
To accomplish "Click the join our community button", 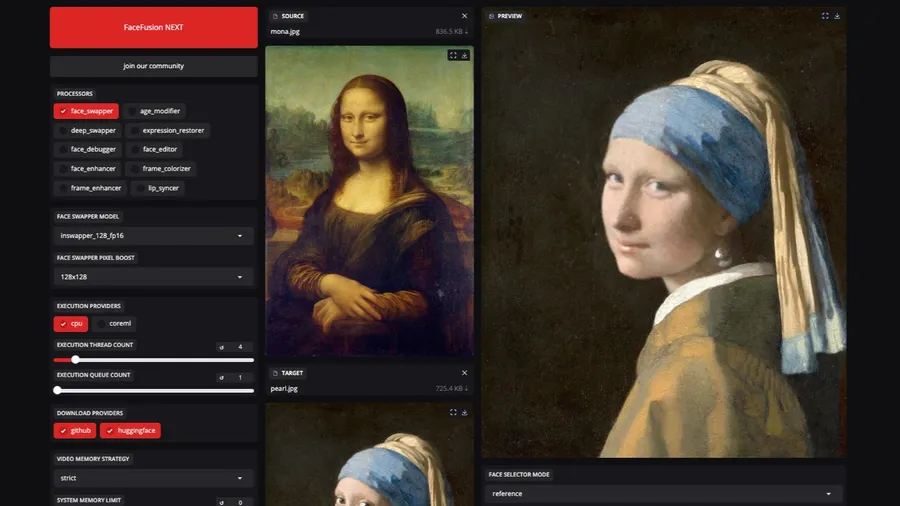I will pyautogui.click(x=154, y=66).
